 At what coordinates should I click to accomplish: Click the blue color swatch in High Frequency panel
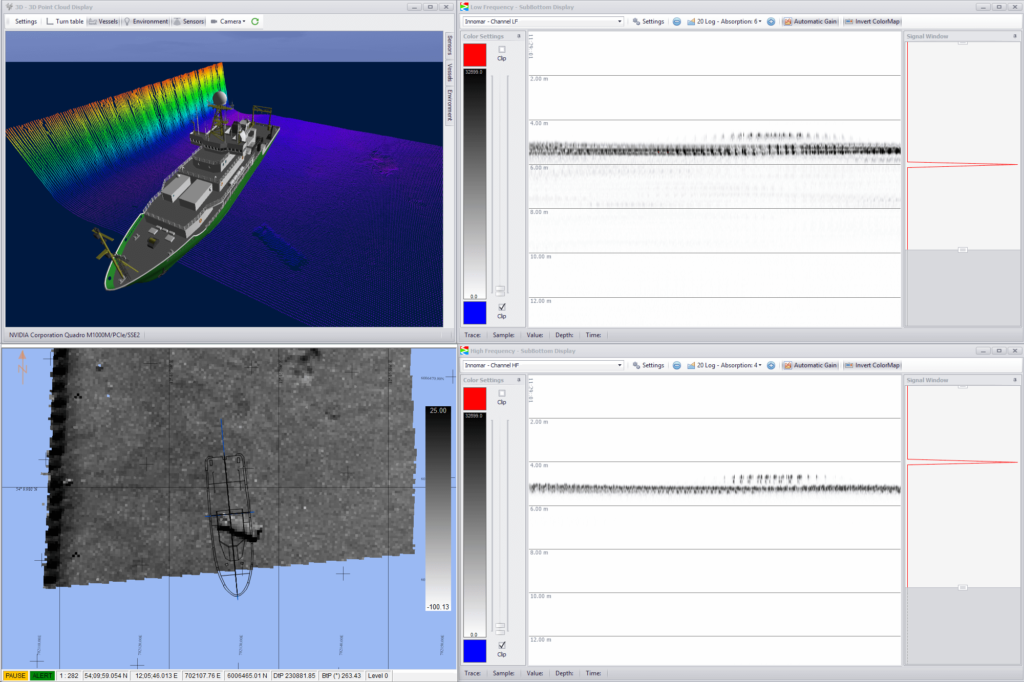475,651
